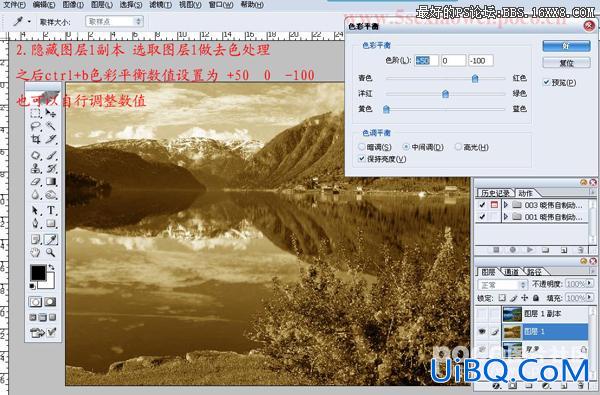Open the 滤镜(T) filter menu

[160, 5]
